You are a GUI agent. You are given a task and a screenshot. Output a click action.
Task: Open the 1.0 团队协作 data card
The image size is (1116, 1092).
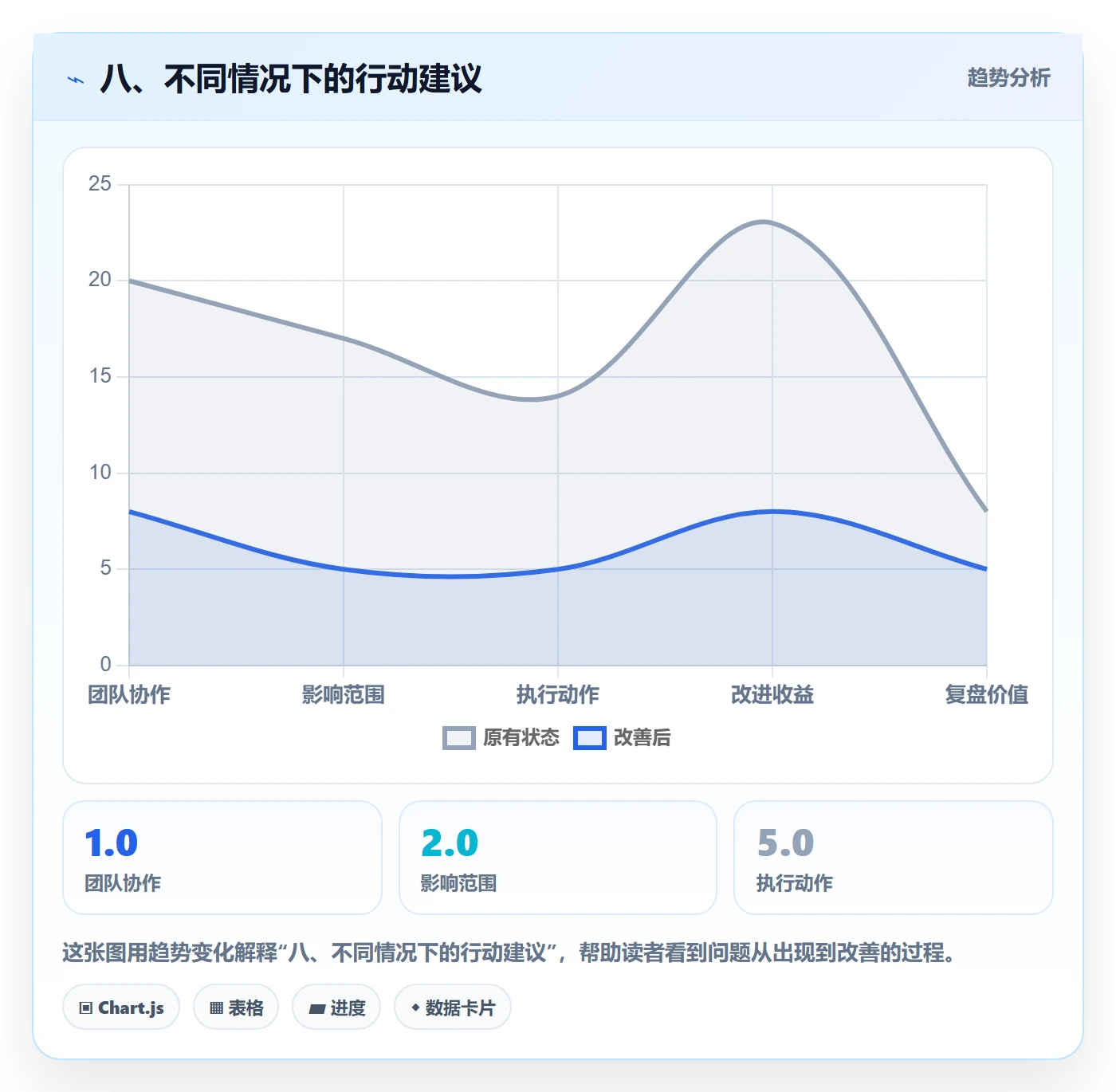tap(222, 858)
